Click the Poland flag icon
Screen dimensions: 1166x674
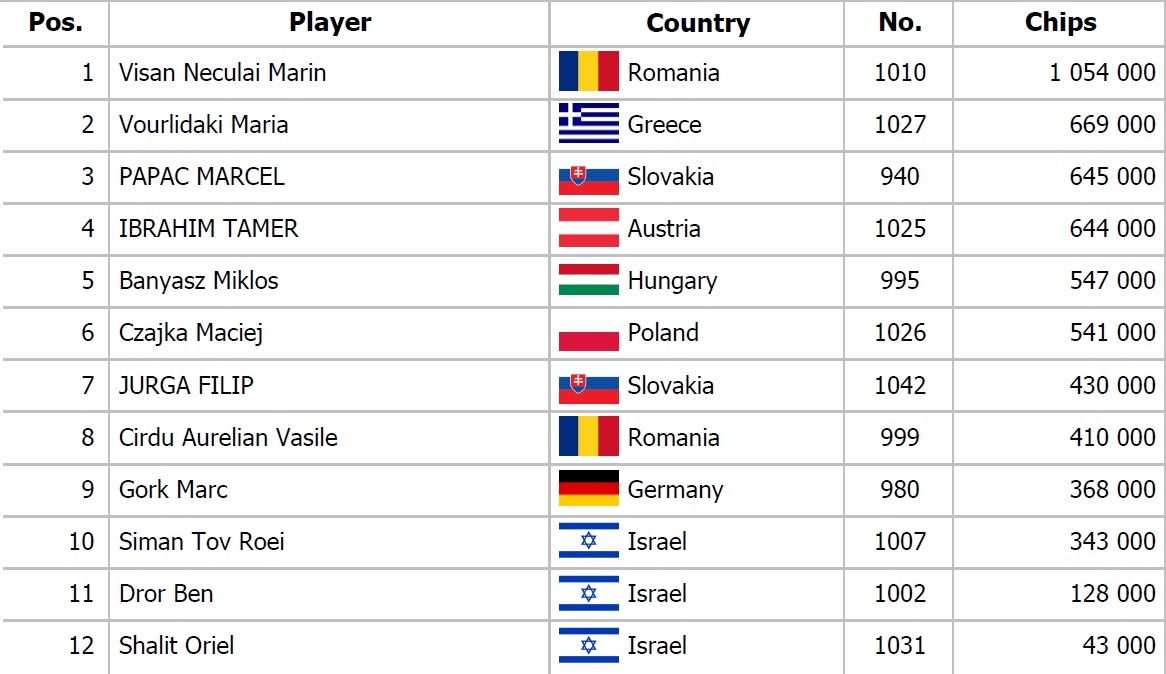588,332
